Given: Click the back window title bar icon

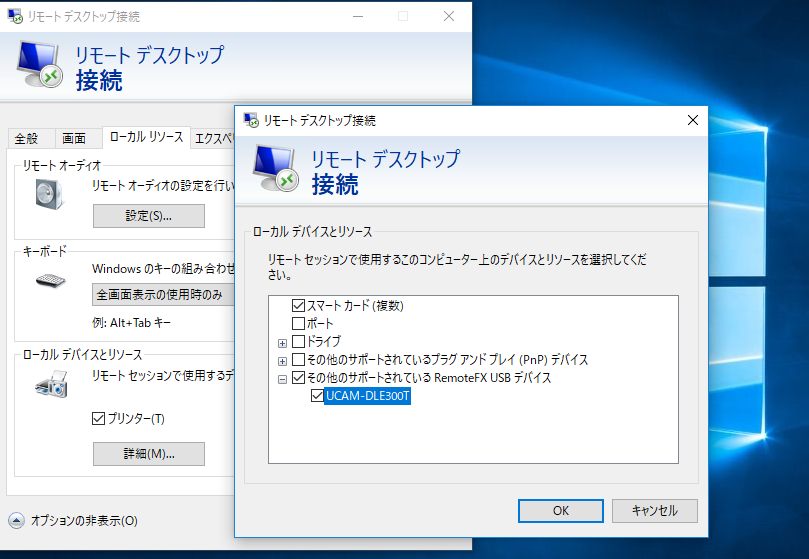Looking at the screenshot, I should click(15, 16).
